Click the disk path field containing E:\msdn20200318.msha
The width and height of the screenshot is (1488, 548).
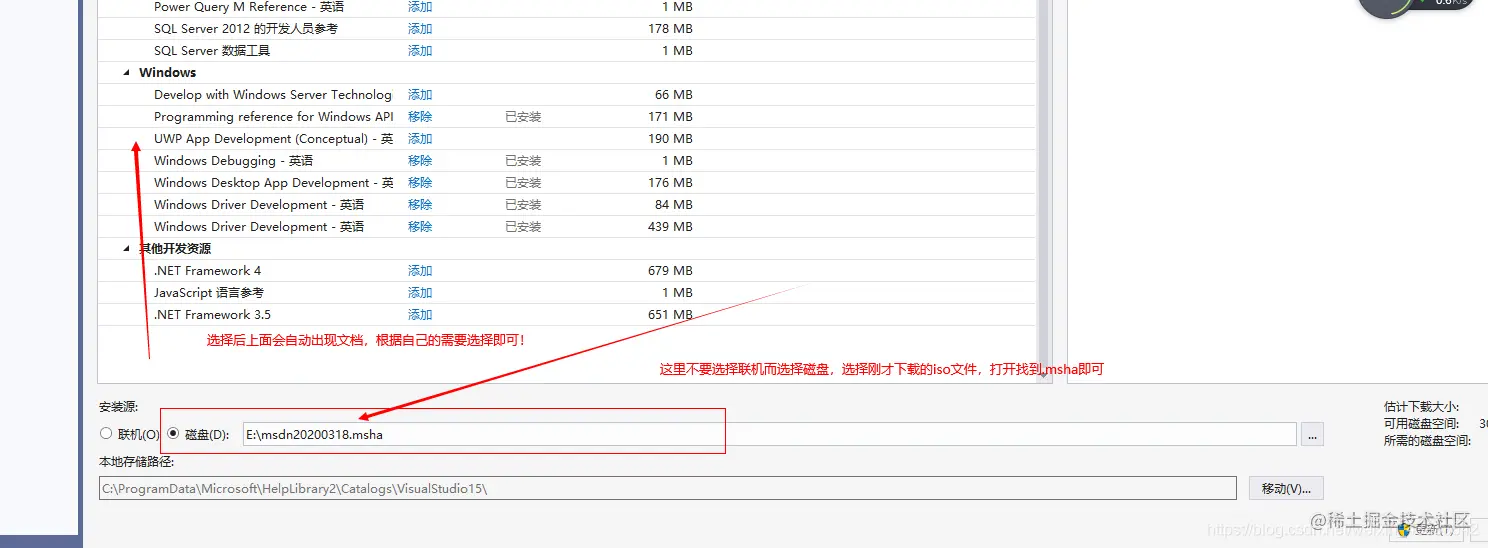769,435
